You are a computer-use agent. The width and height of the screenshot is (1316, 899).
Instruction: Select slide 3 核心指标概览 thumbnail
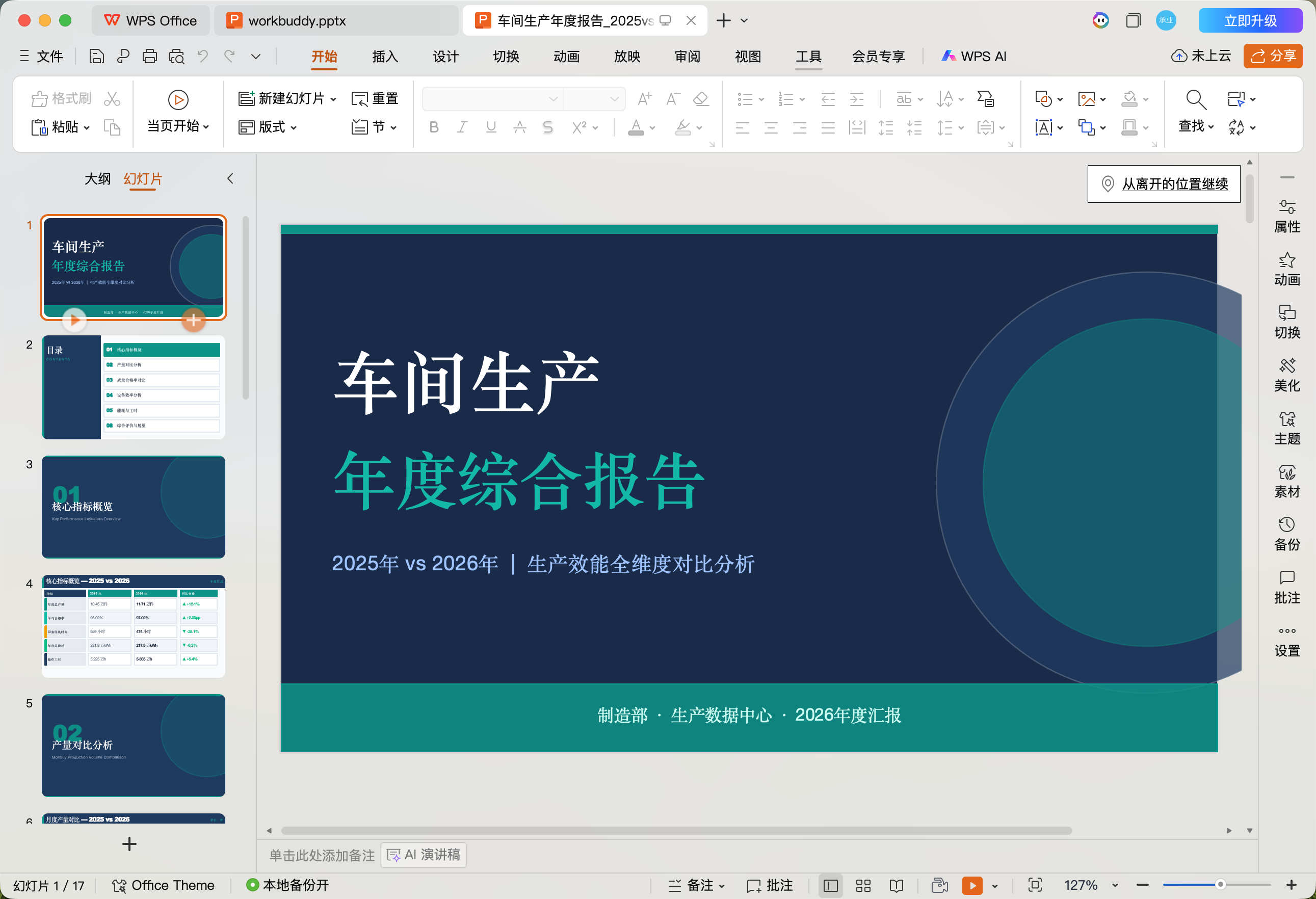click(x=133, y=507)
